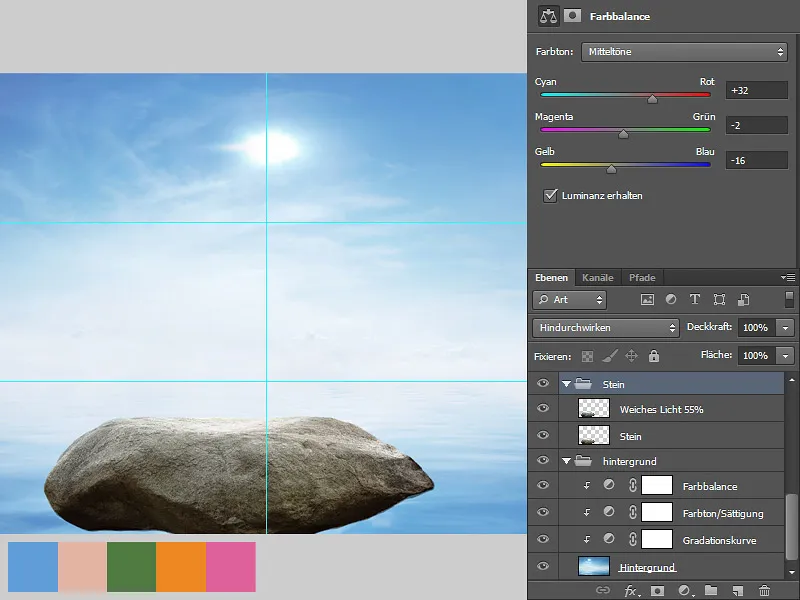Viewport: 800px width, 600px height.
Task: Click the Farbbalance scales adjustment icon
Action: click(x=548, y=16)
